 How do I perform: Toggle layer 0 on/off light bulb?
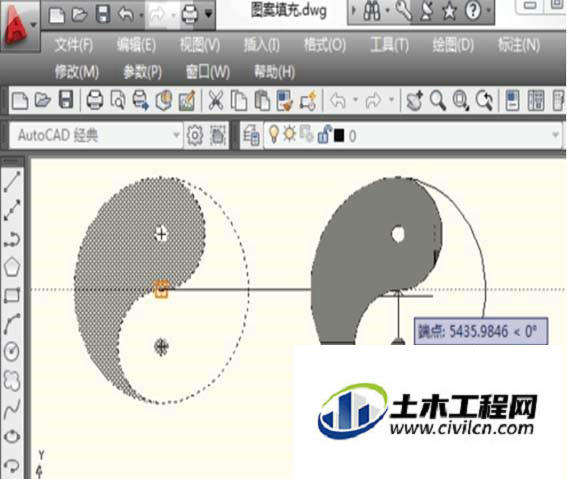[x=274, y=134]
